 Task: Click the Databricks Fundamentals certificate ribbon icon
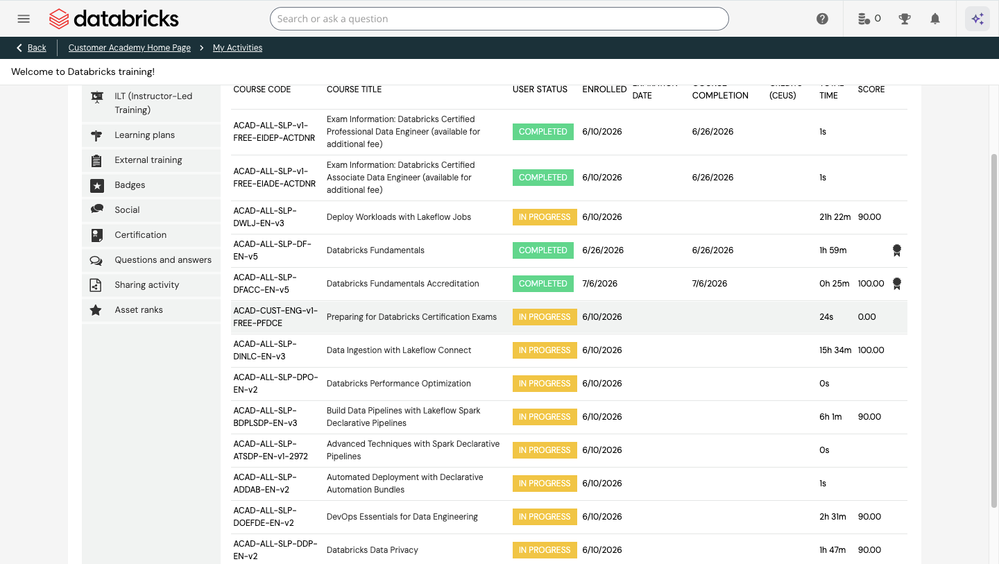[896, 250]
